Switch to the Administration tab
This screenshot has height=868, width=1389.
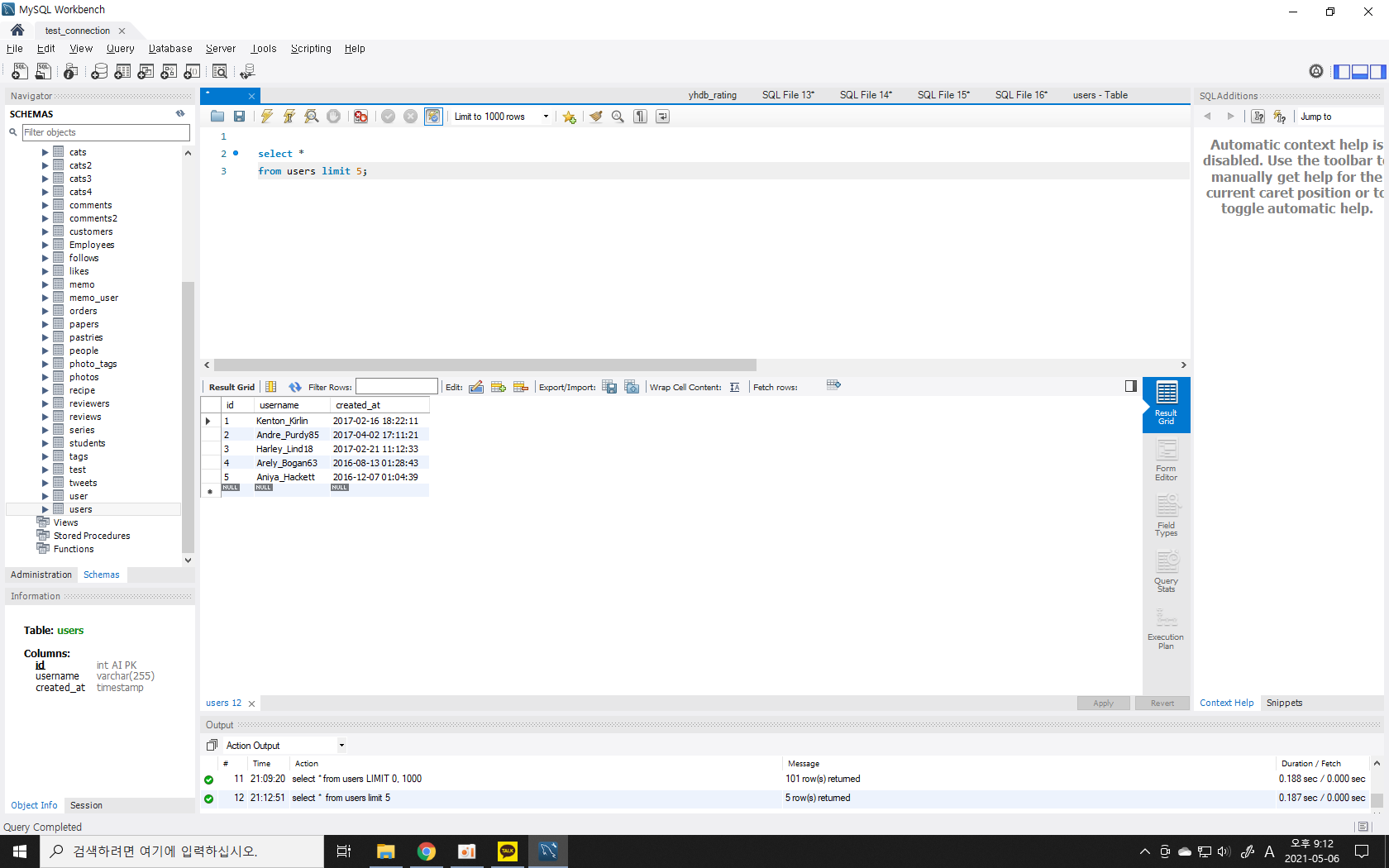[41, 575]
